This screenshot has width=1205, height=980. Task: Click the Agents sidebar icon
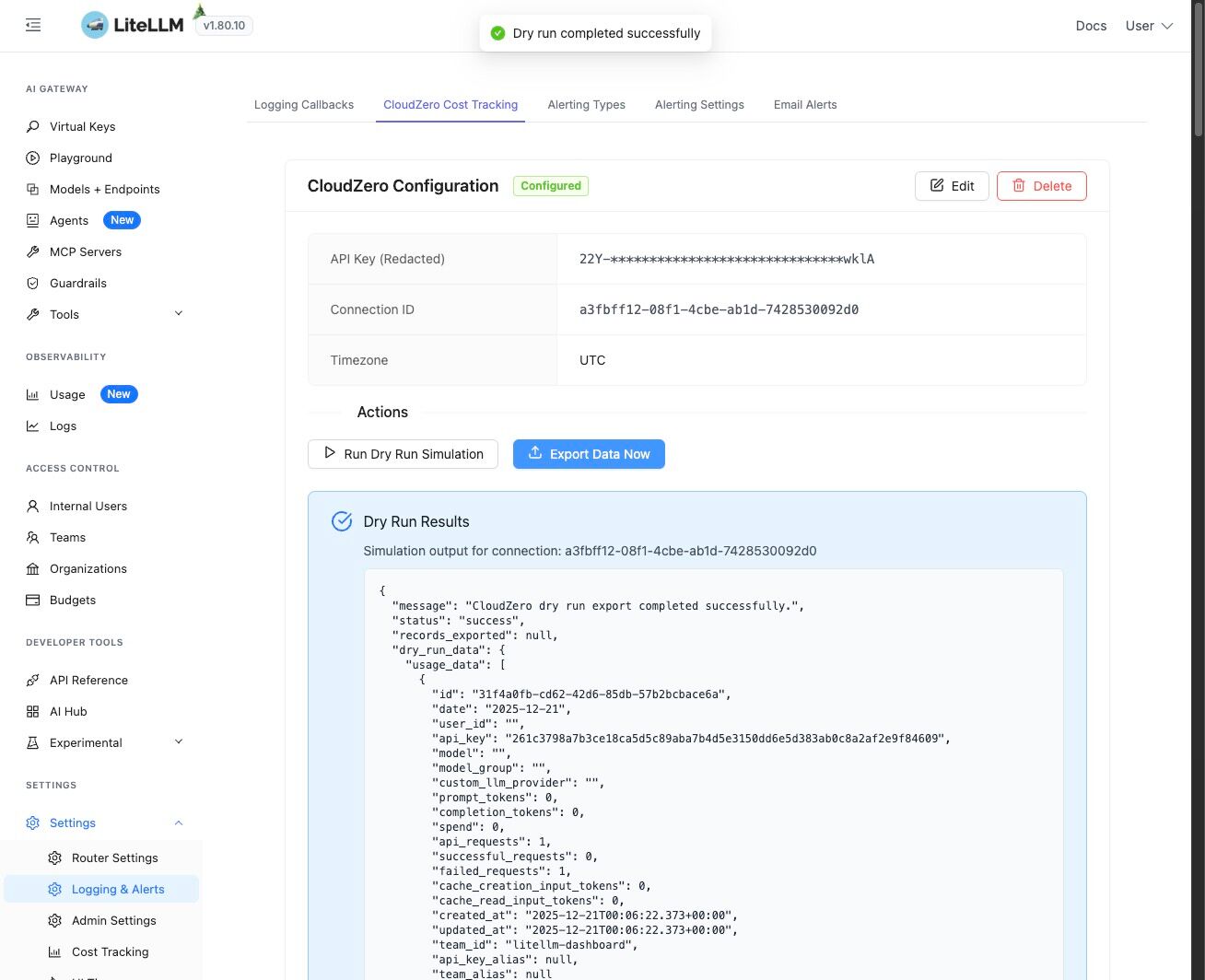(33, 220)
